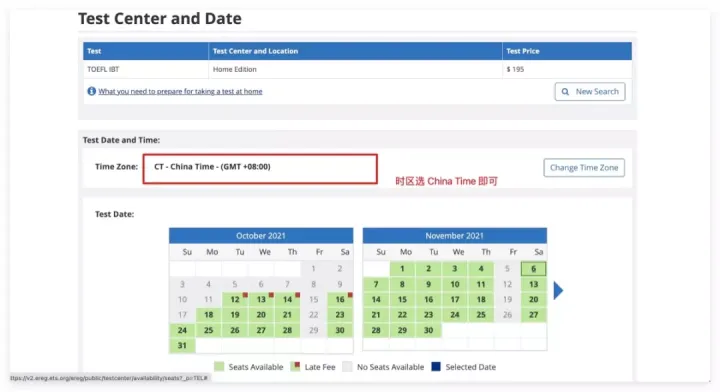Click the blue next-month arrow
This screenshot has height=392, width=720.
pyautogui.click(x=558, y=291)
